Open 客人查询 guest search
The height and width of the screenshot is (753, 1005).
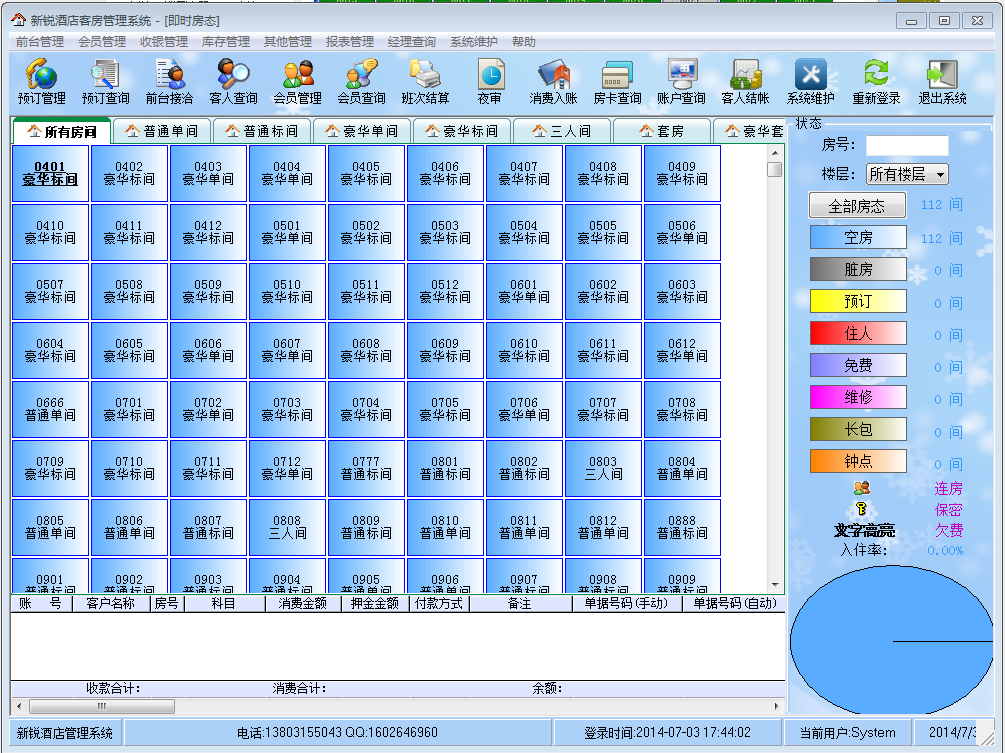tap(233, 81)
